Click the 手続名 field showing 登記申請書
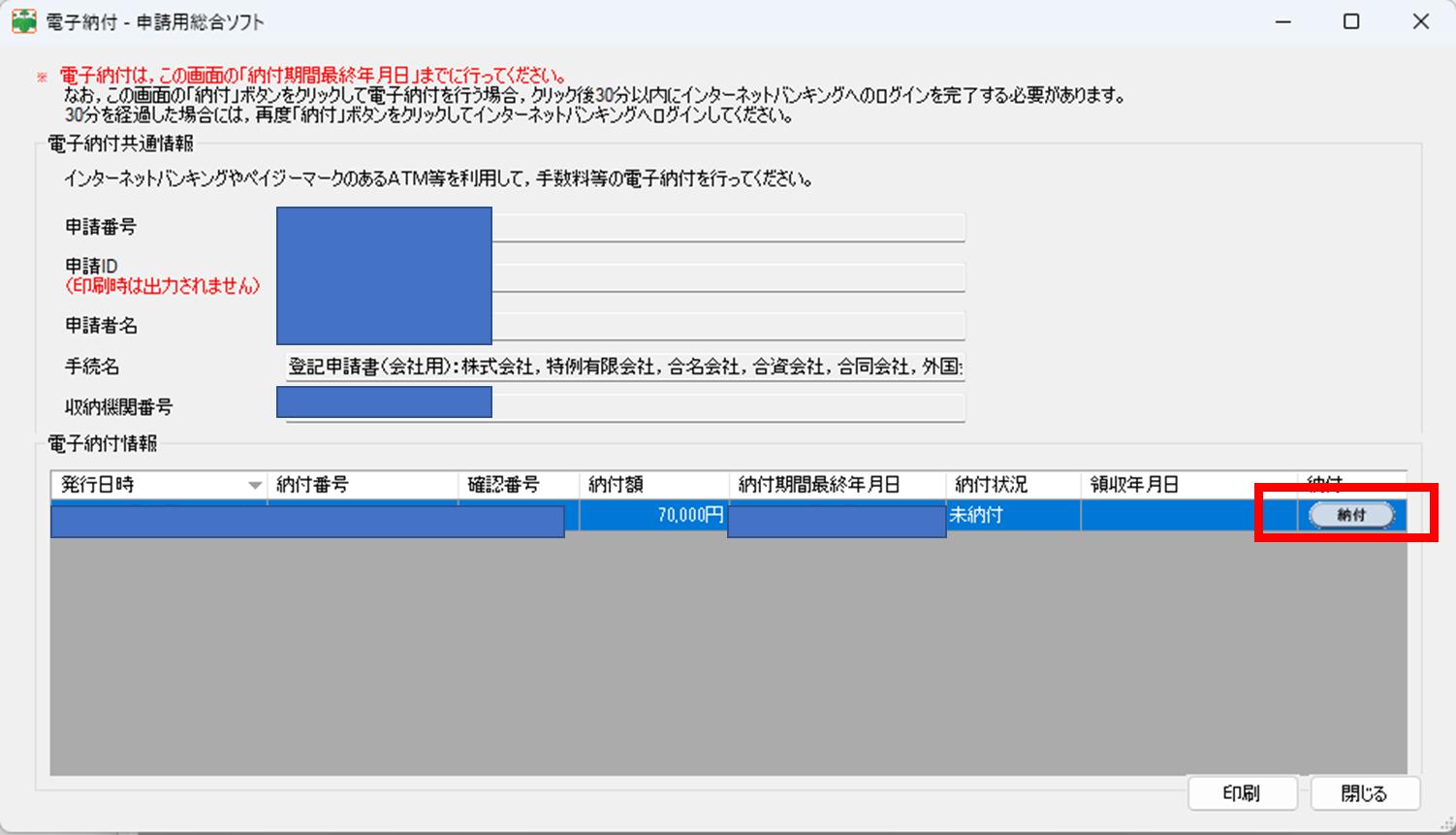 (x=625, y=367)
